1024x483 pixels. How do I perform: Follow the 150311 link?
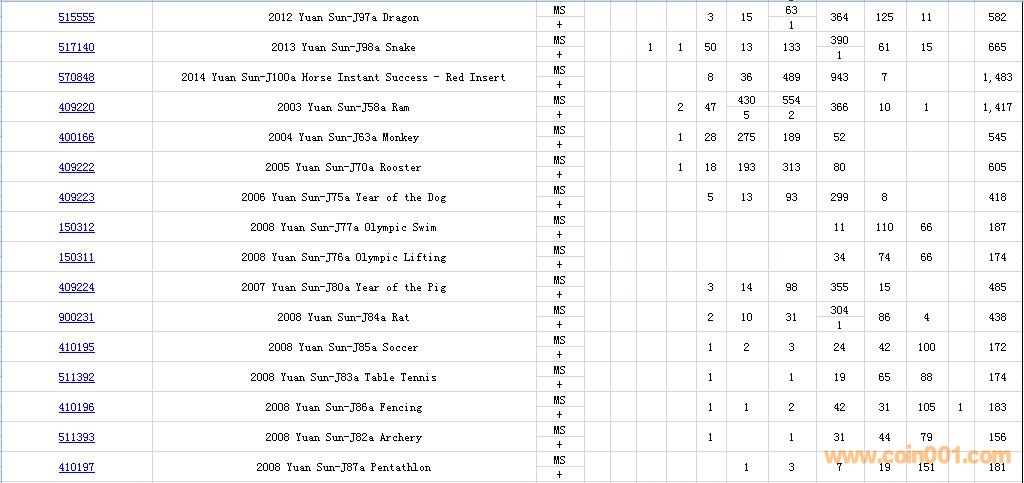coord(76,258)
